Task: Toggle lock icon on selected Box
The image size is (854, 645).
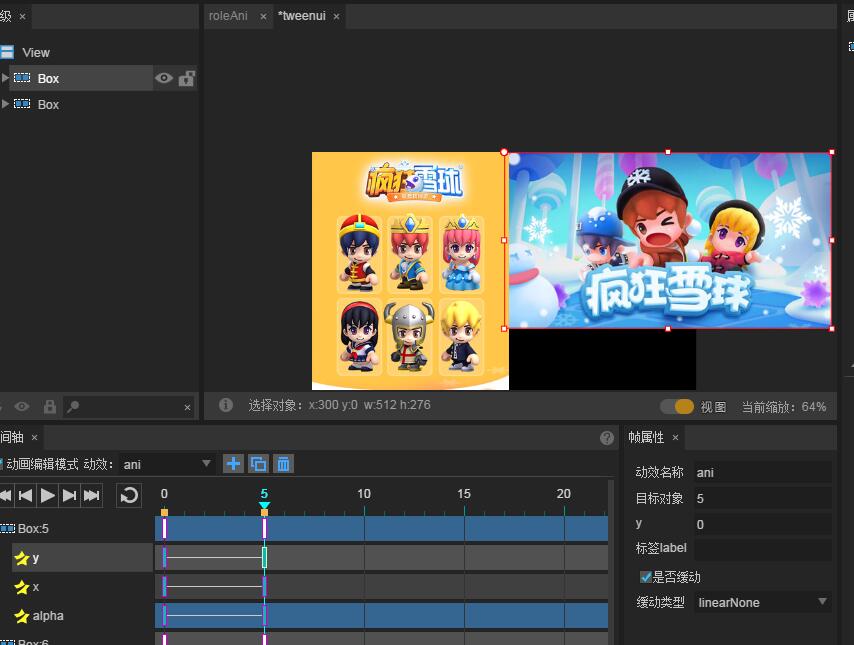Action: [x=187, y=78]
